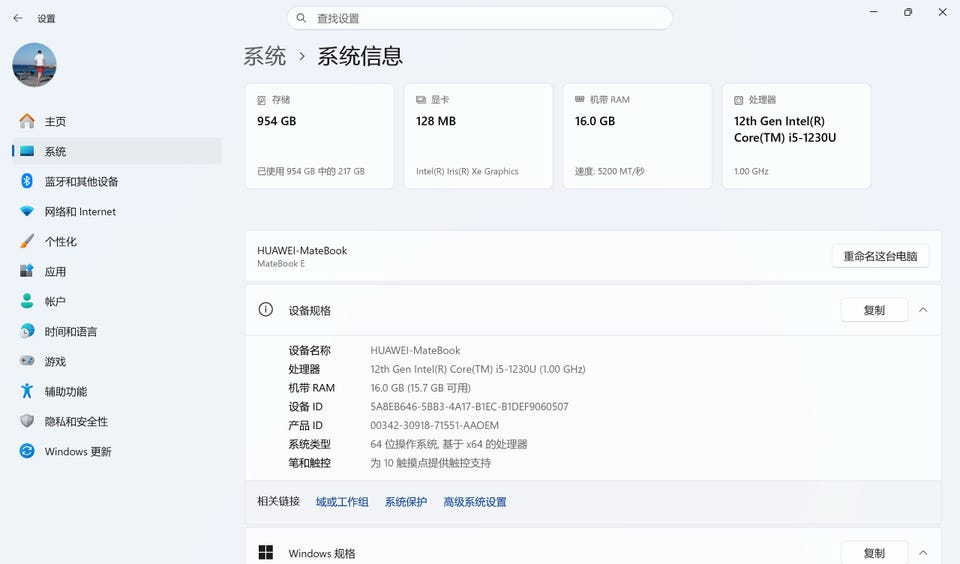Click the 64 位操作系统 system type value
Image resolution: width=960 pixels, height=564 pixels.
[x=449, y=444]
